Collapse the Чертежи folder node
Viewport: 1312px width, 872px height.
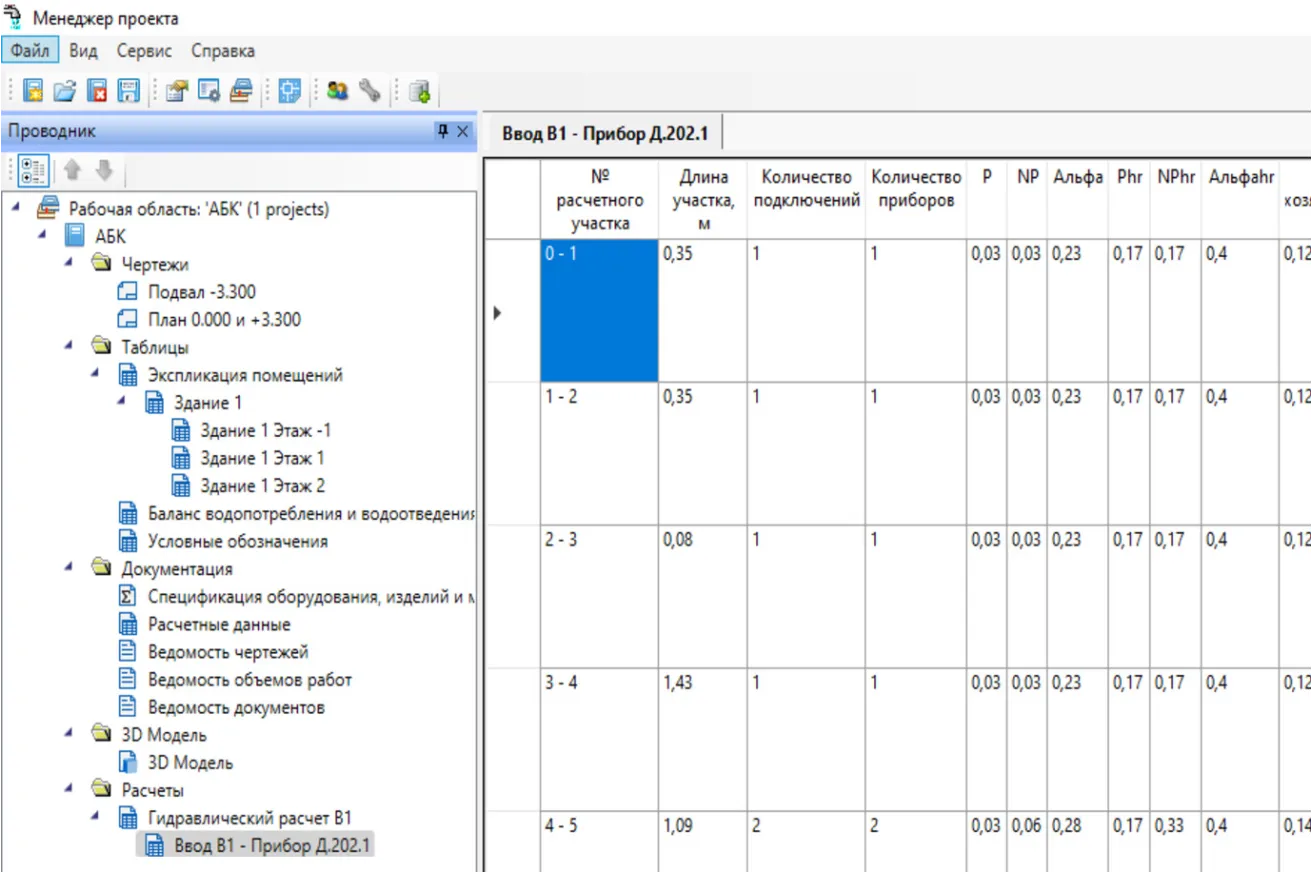pyautogui.click(x=68, y=264)
